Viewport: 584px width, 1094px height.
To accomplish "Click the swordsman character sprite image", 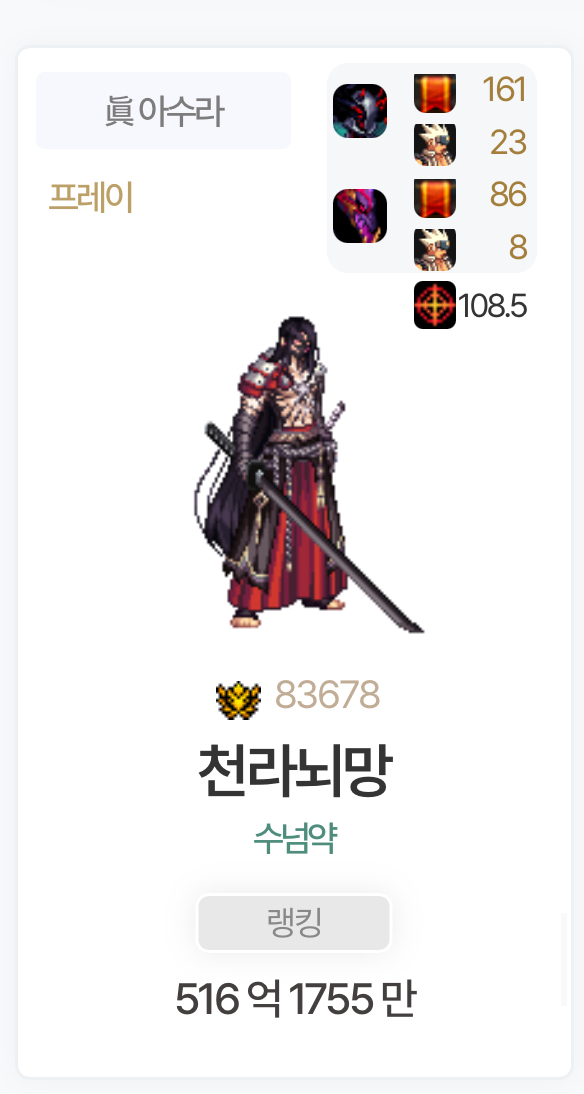I will pos(308,474).
